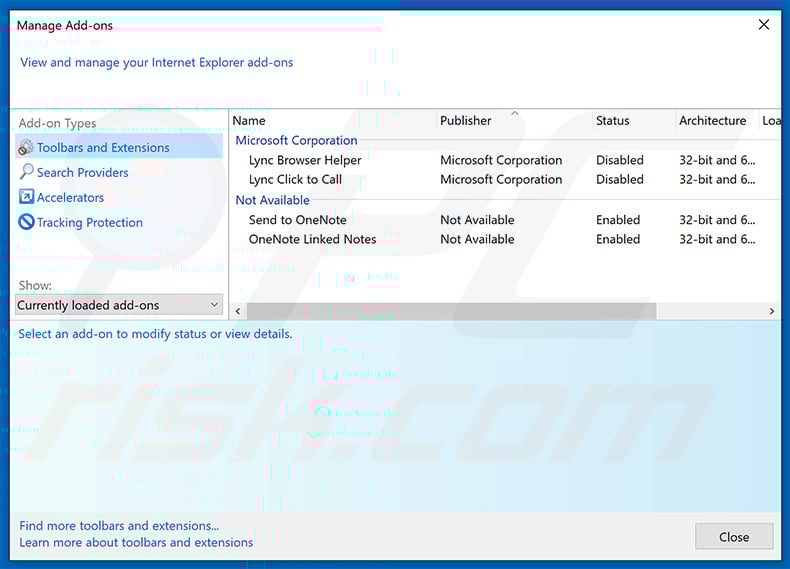Click architecture cell of Lync Browser Helper
Screen dimensions: 790x569
coord(717,160)
